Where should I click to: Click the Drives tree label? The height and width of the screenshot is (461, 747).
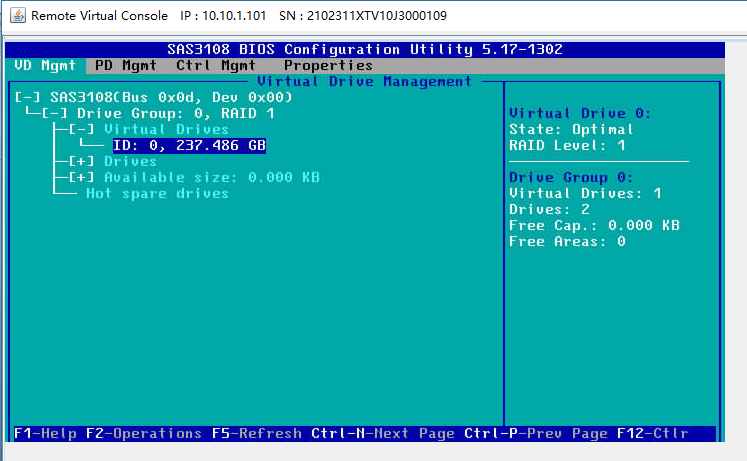[130, 161]
